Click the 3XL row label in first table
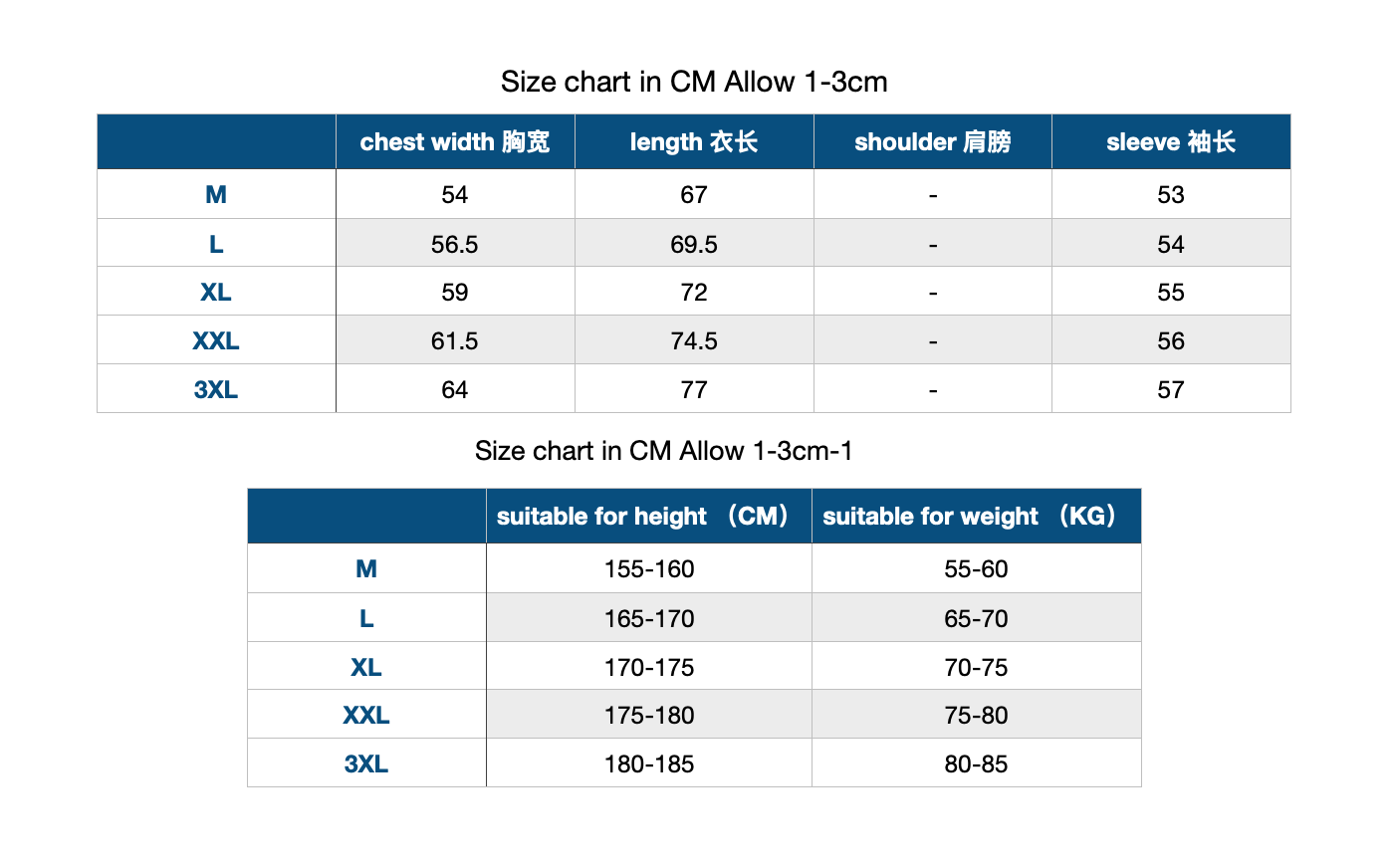 216,389
